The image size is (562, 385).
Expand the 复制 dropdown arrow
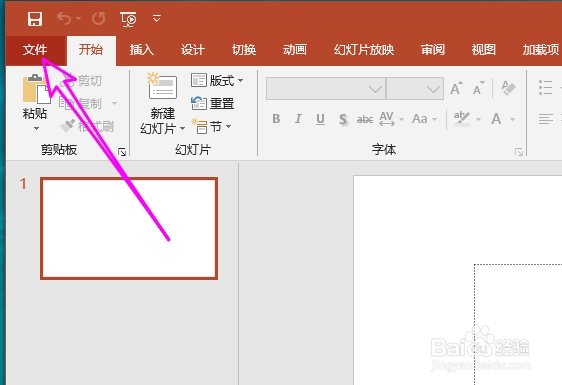114,103
